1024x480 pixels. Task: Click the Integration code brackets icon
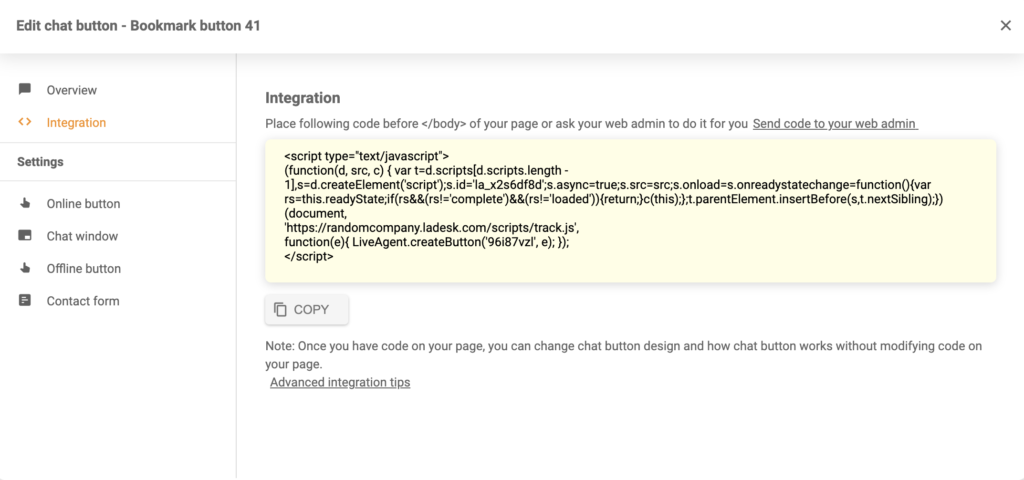coord(25,123)
